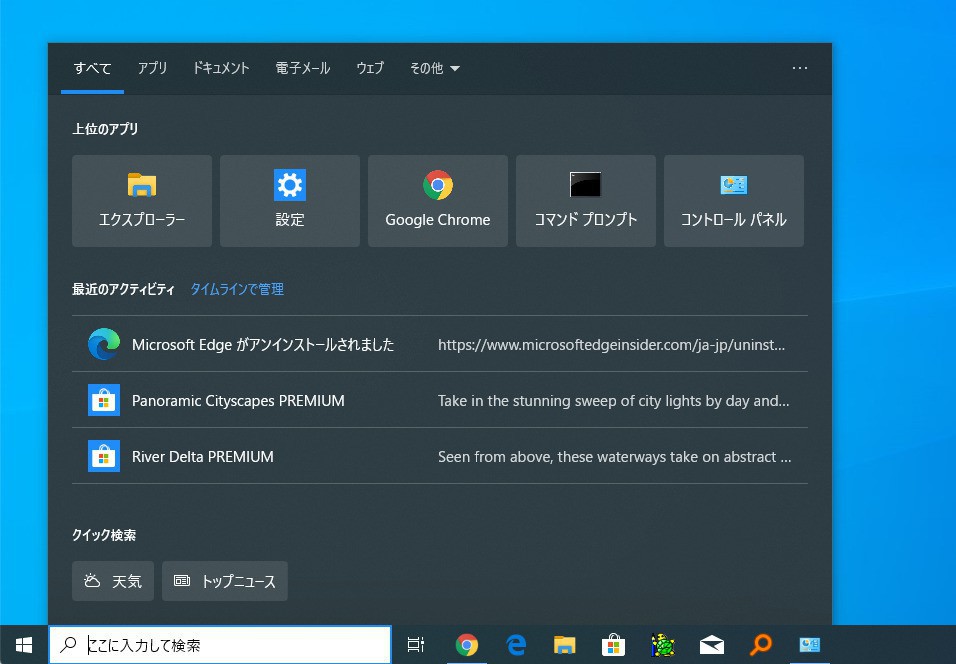Open the three-dot options menu

coord(799,68)
